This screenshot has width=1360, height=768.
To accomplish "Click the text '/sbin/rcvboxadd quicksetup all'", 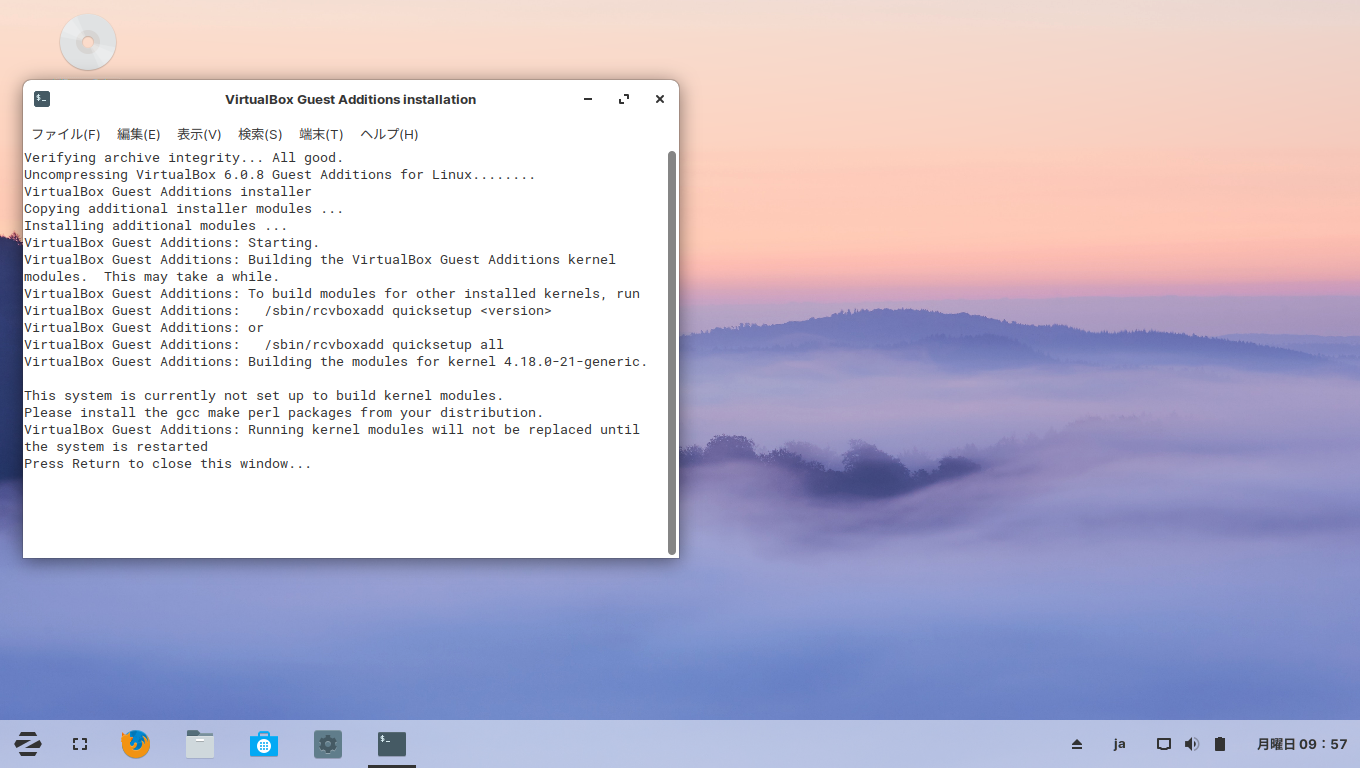I will coord(384,345).
